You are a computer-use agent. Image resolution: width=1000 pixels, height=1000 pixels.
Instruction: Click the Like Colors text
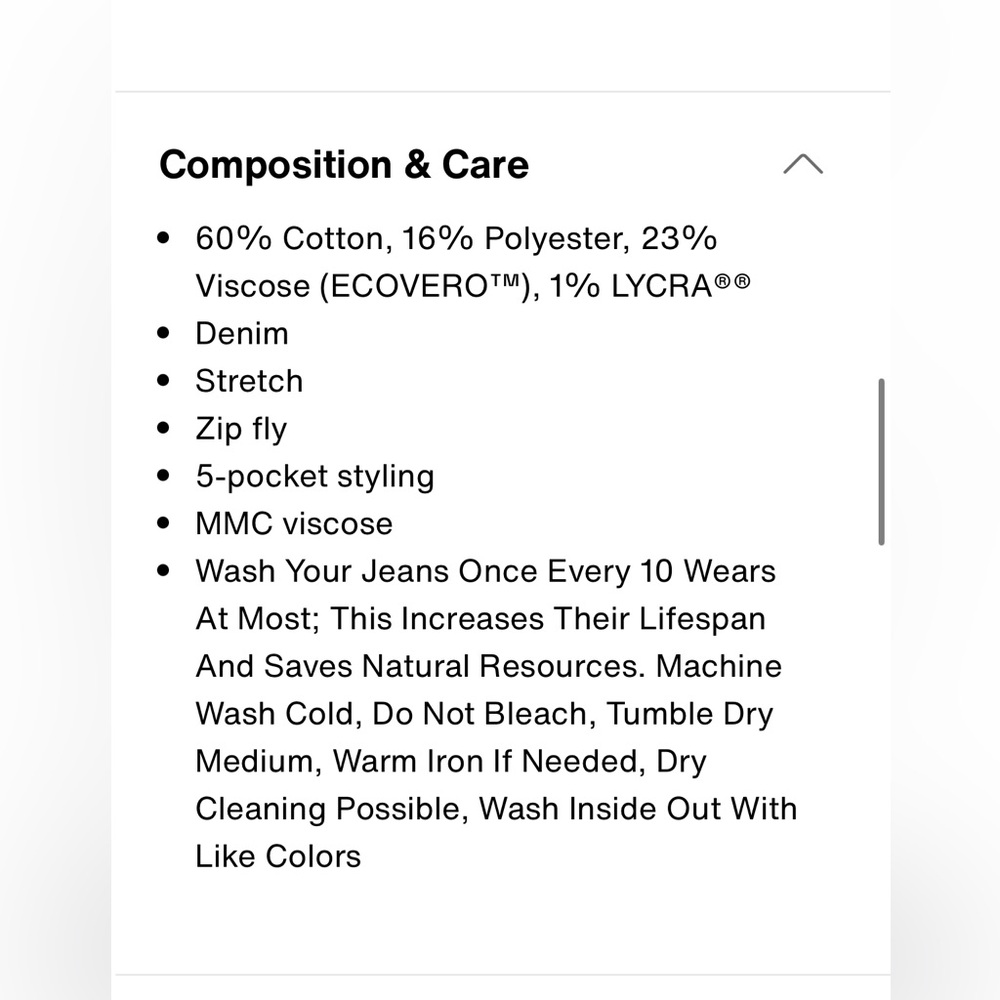tap(278, 857)
